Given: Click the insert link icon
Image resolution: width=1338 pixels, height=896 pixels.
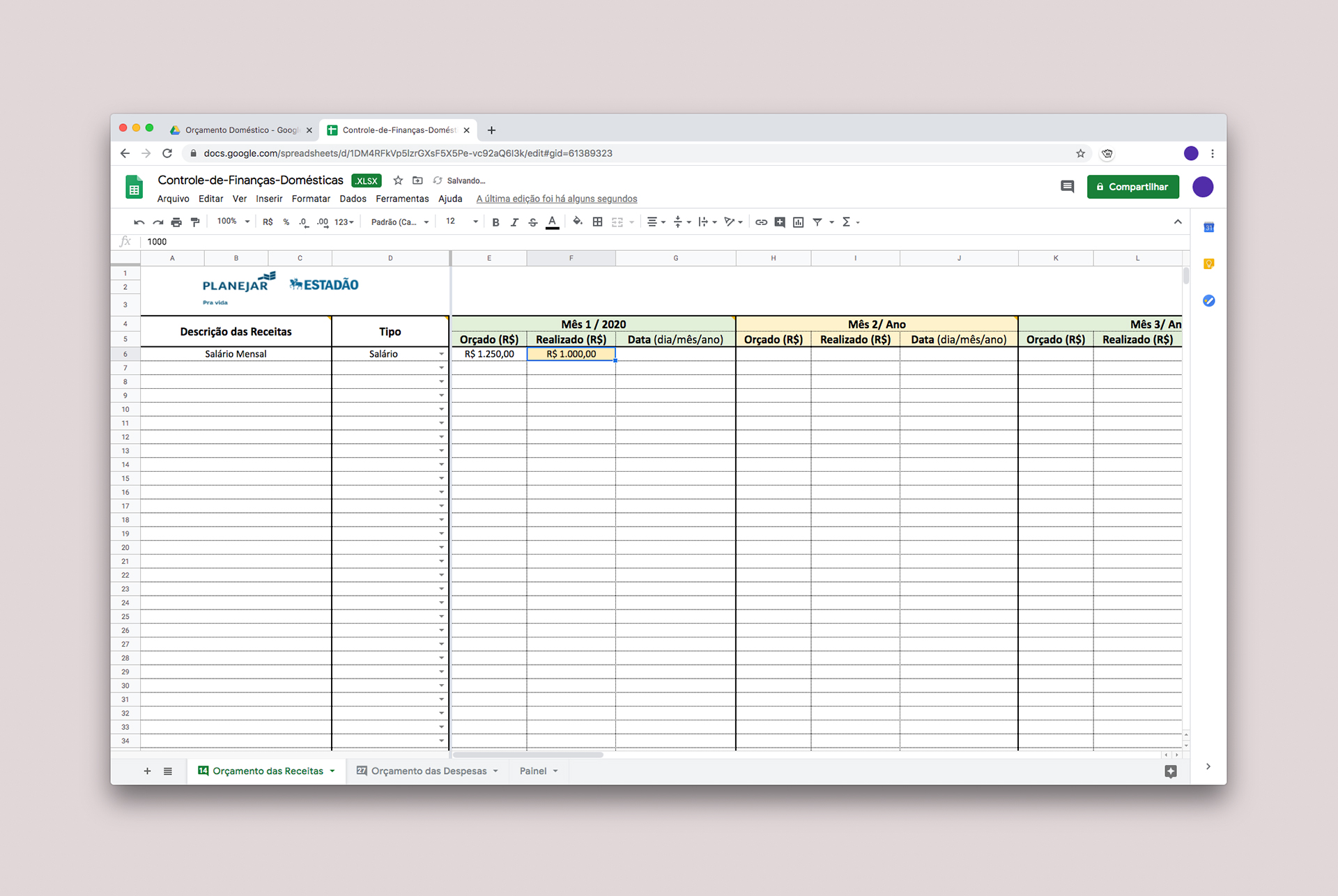Looking at the screenshot, I should (761, 222).
